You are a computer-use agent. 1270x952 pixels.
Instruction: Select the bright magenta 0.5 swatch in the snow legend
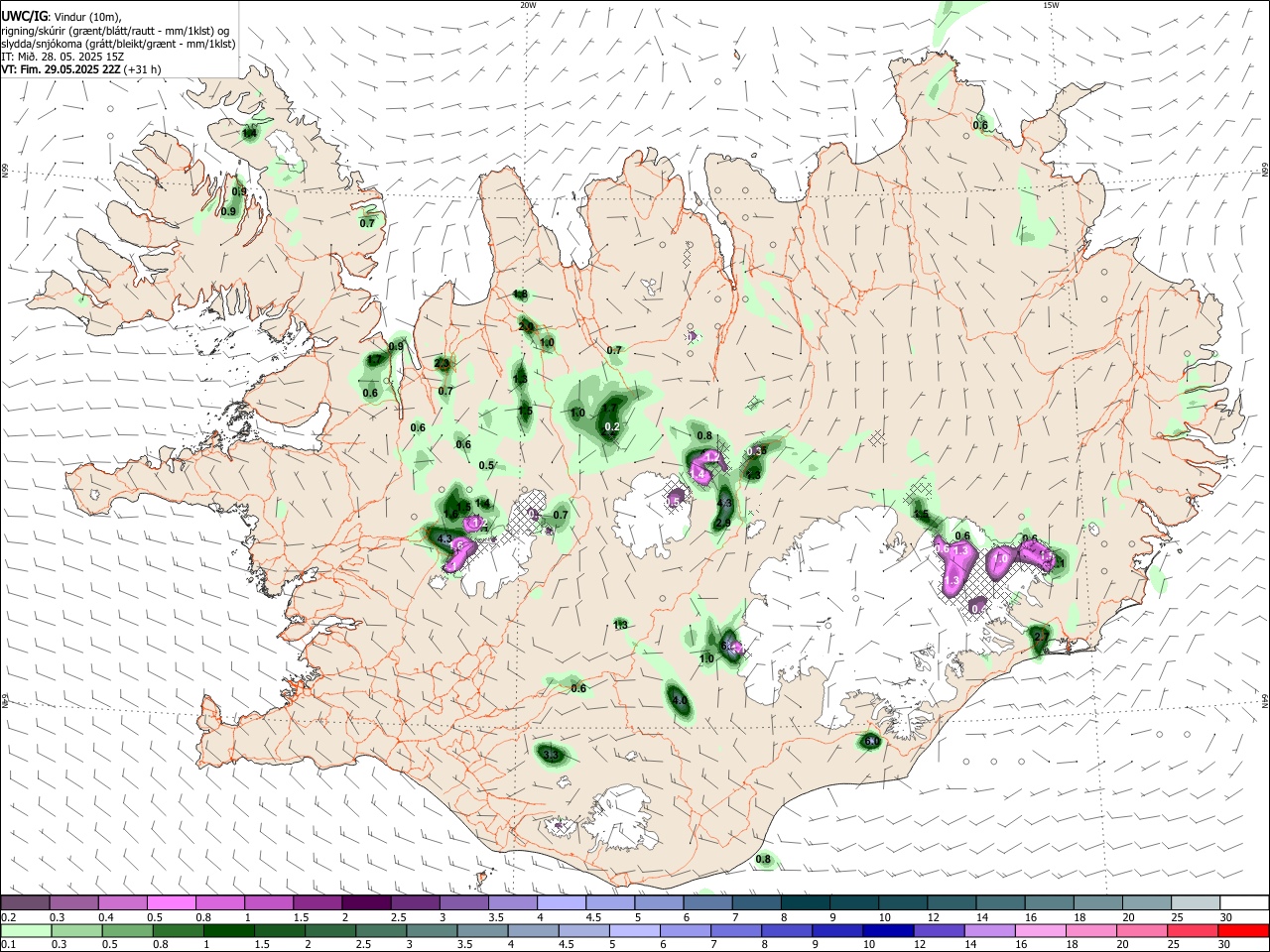171,902
